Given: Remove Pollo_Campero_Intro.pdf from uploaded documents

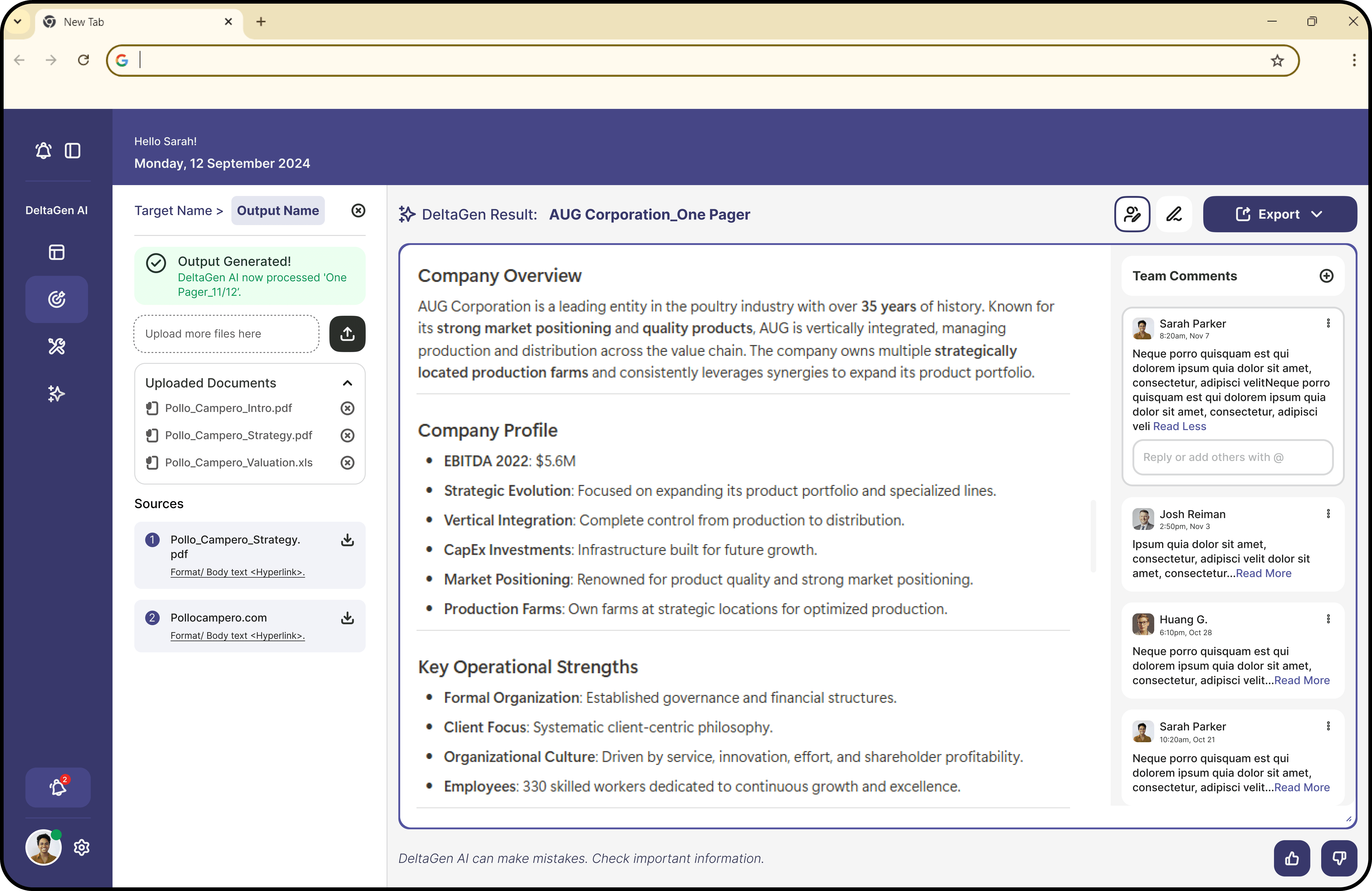Looking at the screenshot, I should click(x=347, y=408).
